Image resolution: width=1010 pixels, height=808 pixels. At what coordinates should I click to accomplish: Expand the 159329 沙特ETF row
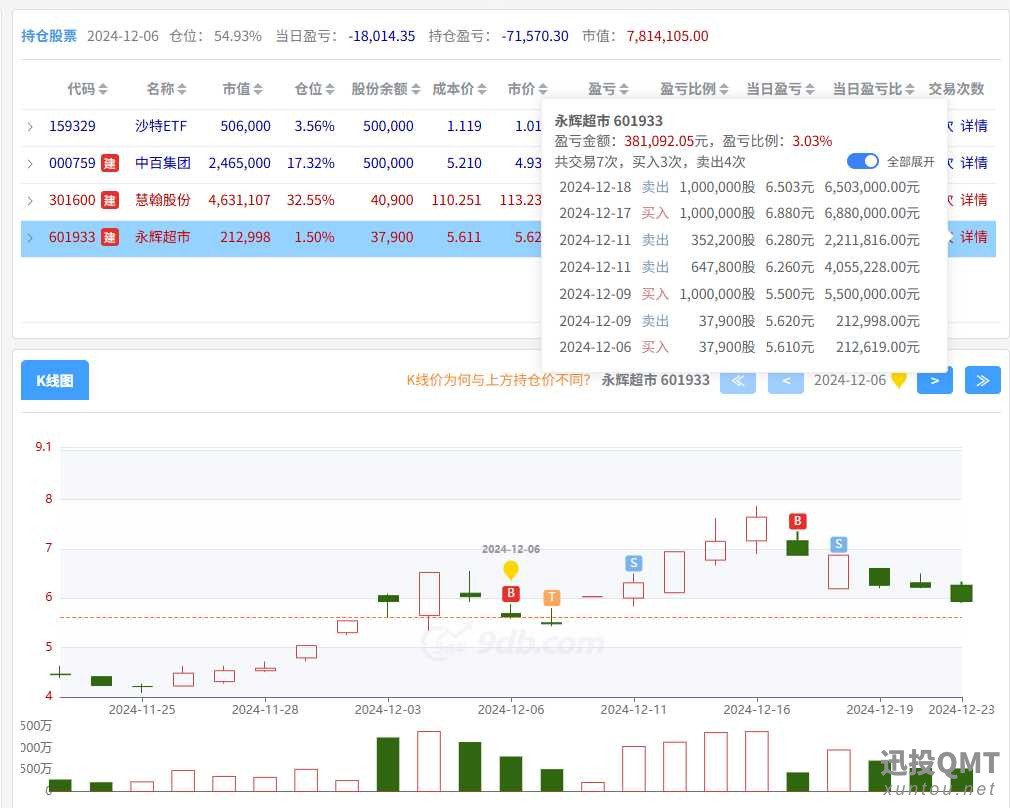[x=30, y=127]
